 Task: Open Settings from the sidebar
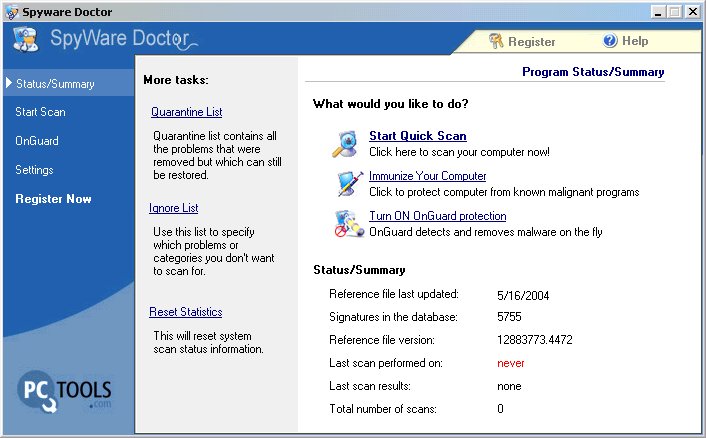(34, 170)
